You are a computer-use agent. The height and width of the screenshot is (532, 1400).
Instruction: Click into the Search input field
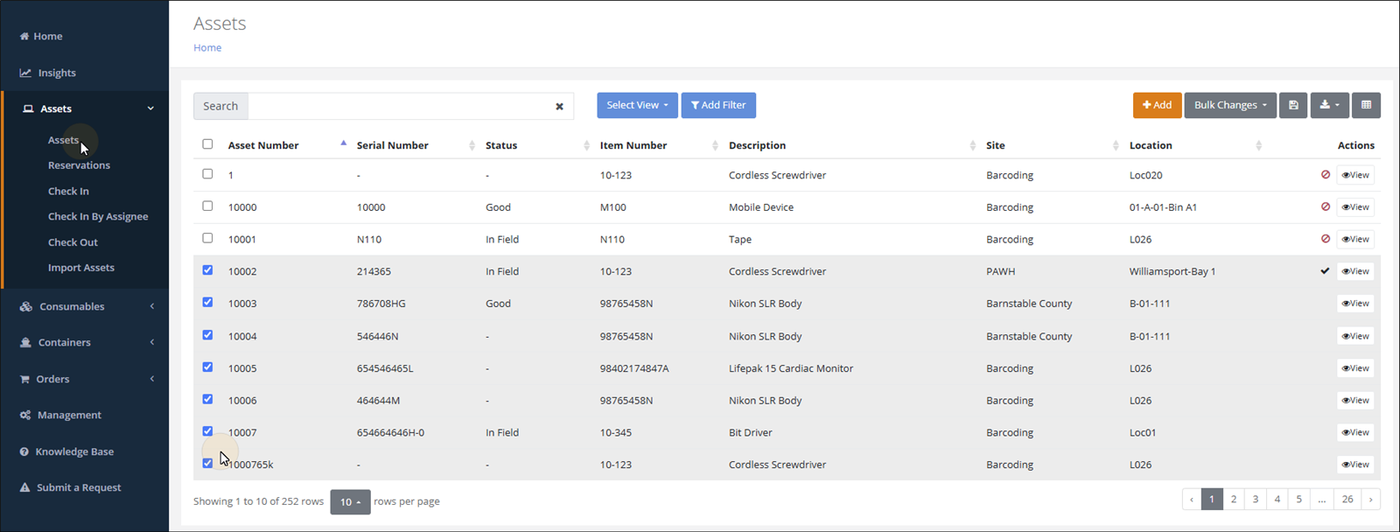(x=398, y=106)
